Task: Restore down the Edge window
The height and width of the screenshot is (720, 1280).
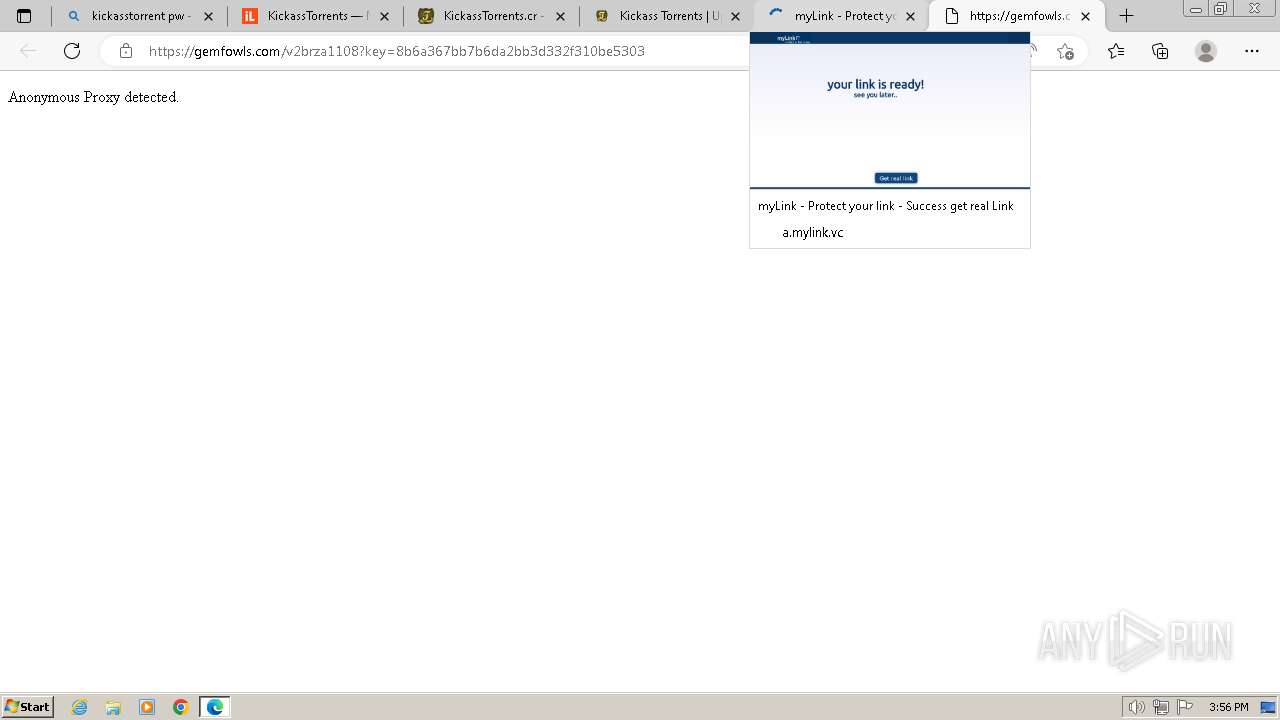Action: (1221, 9)
